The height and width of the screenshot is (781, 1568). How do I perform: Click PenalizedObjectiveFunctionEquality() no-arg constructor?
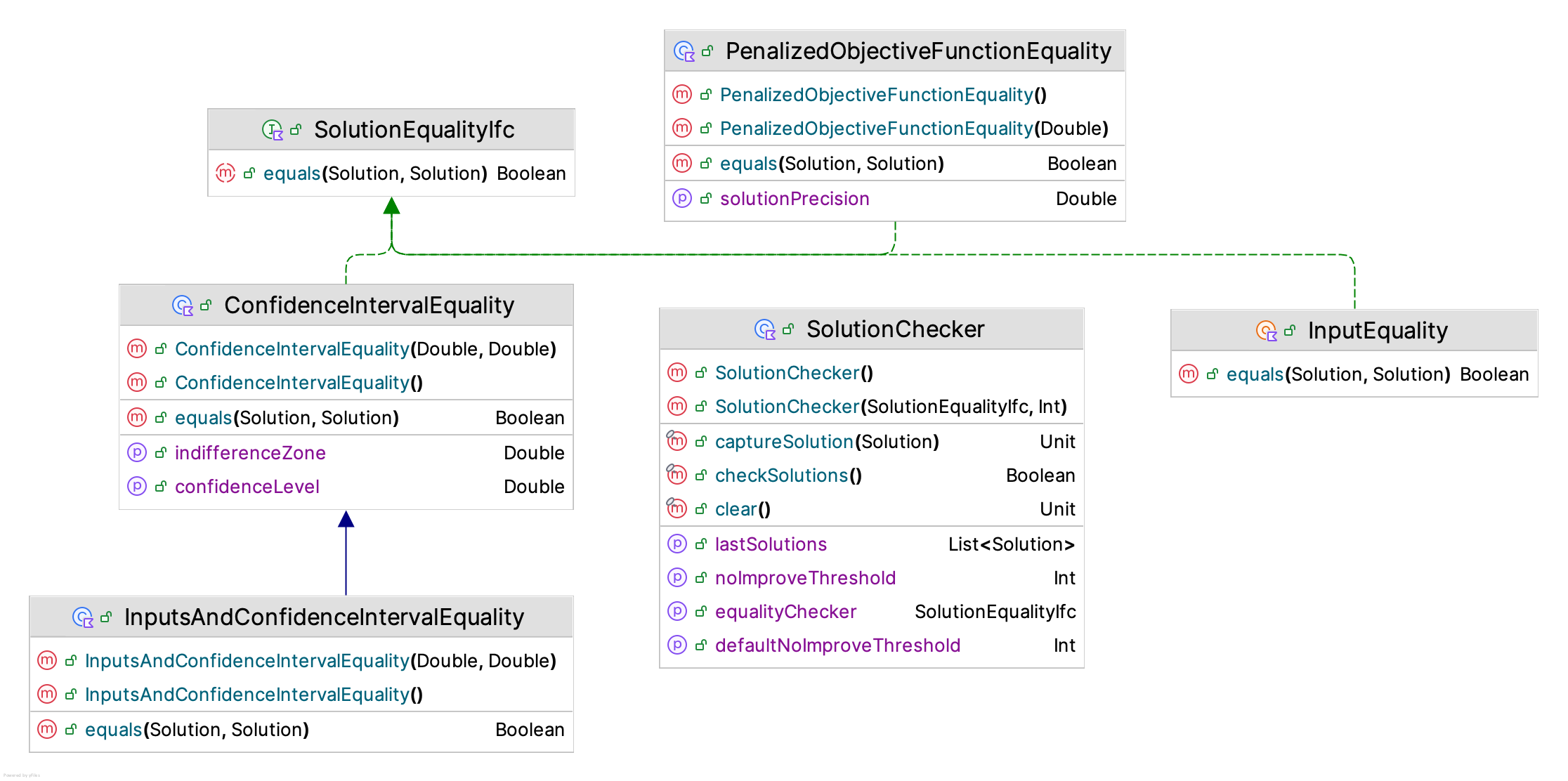(x=883, y=95)
